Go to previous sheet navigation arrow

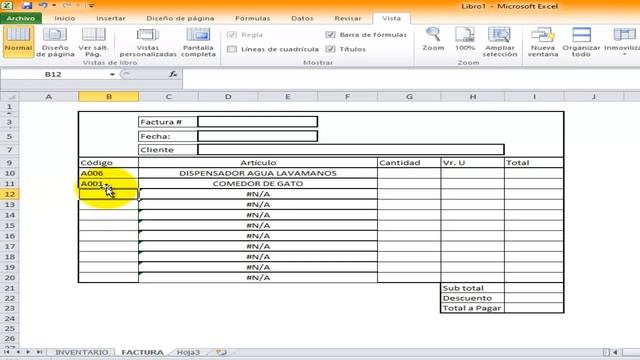pyautogui.click(x=18, y=352)
